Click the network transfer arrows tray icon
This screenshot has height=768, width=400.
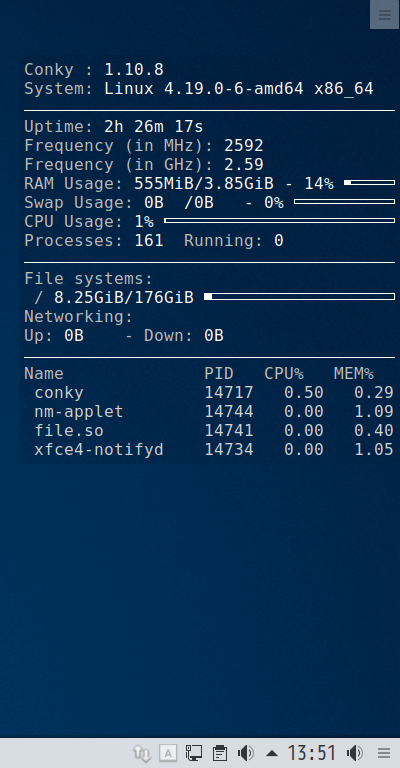point(142,753)
